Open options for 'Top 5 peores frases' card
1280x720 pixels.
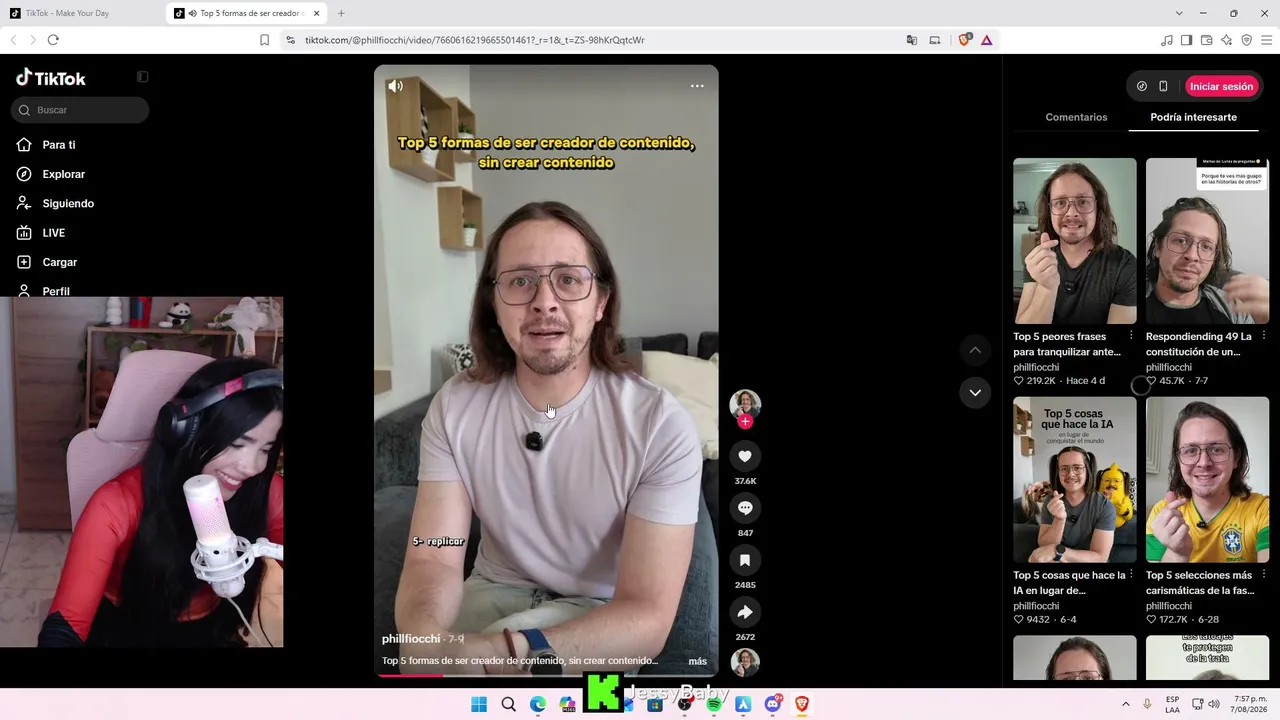[1131, 336]
